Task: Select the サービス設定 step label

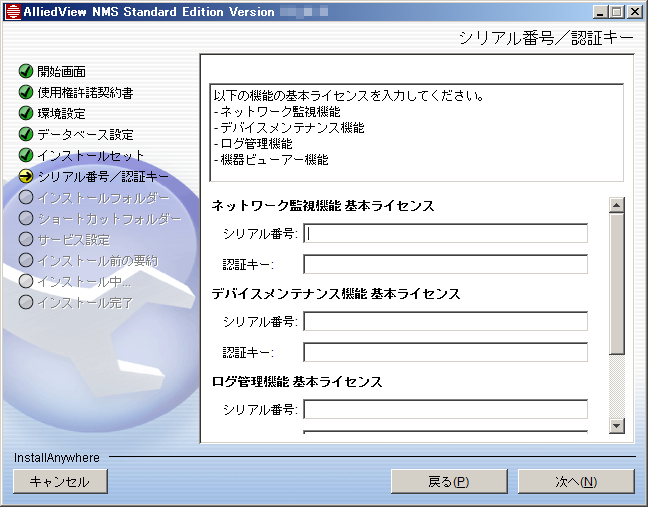Action: tap(74, 240)
